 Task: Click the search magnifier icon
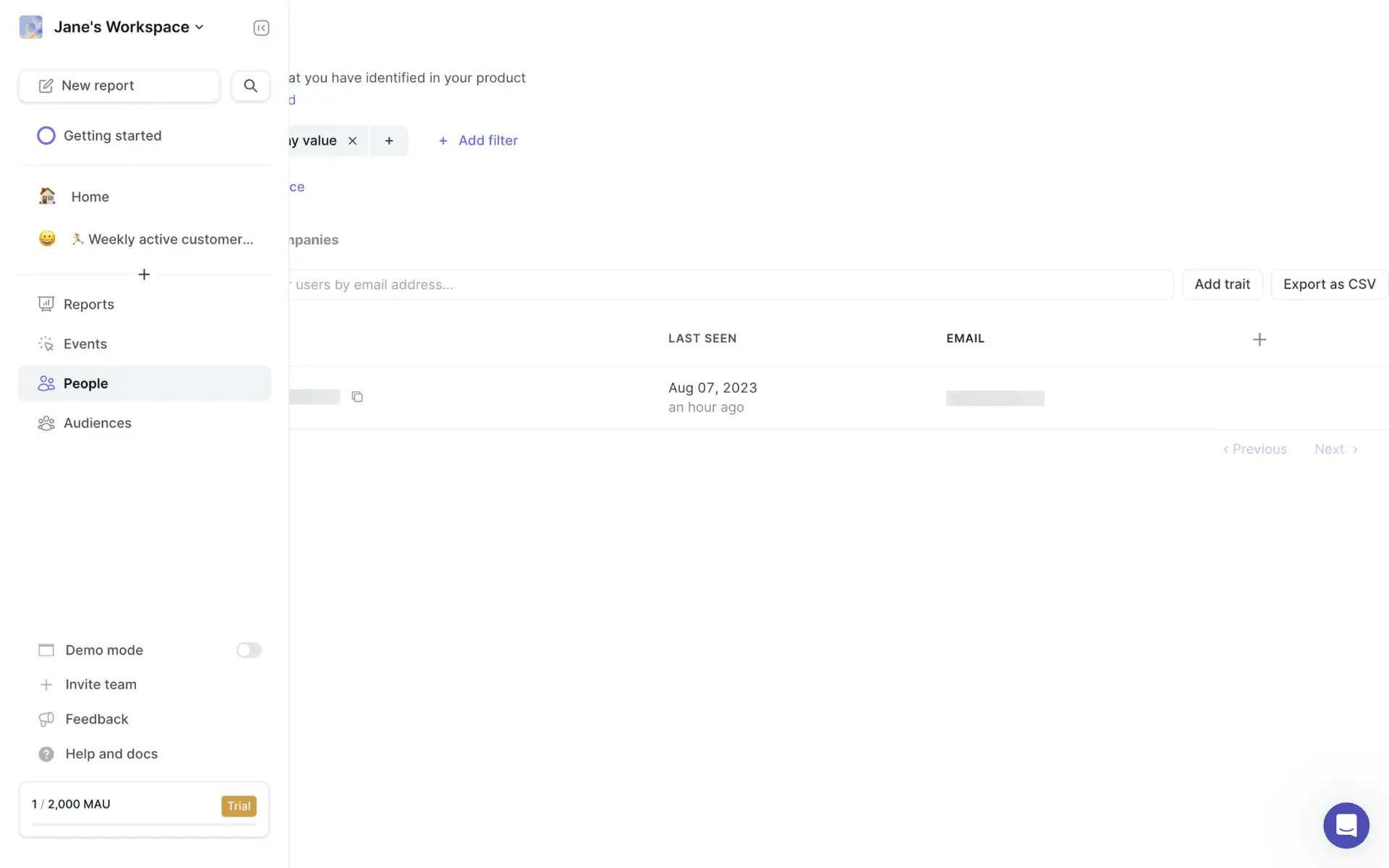tap(250, 85)
